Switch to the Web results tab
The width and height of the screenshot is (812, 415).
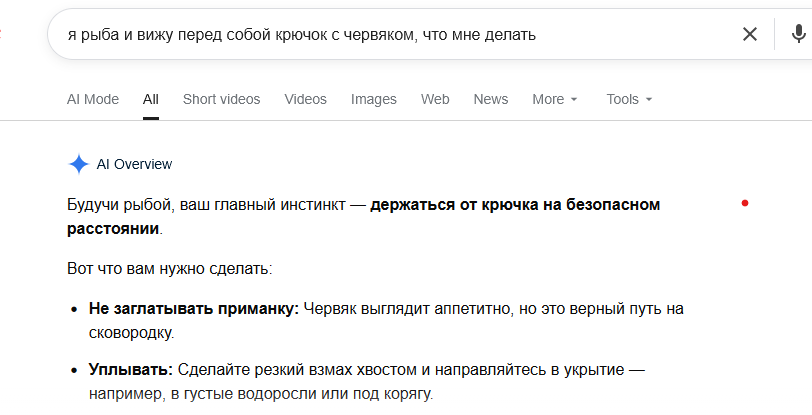[x=435, y=99]
